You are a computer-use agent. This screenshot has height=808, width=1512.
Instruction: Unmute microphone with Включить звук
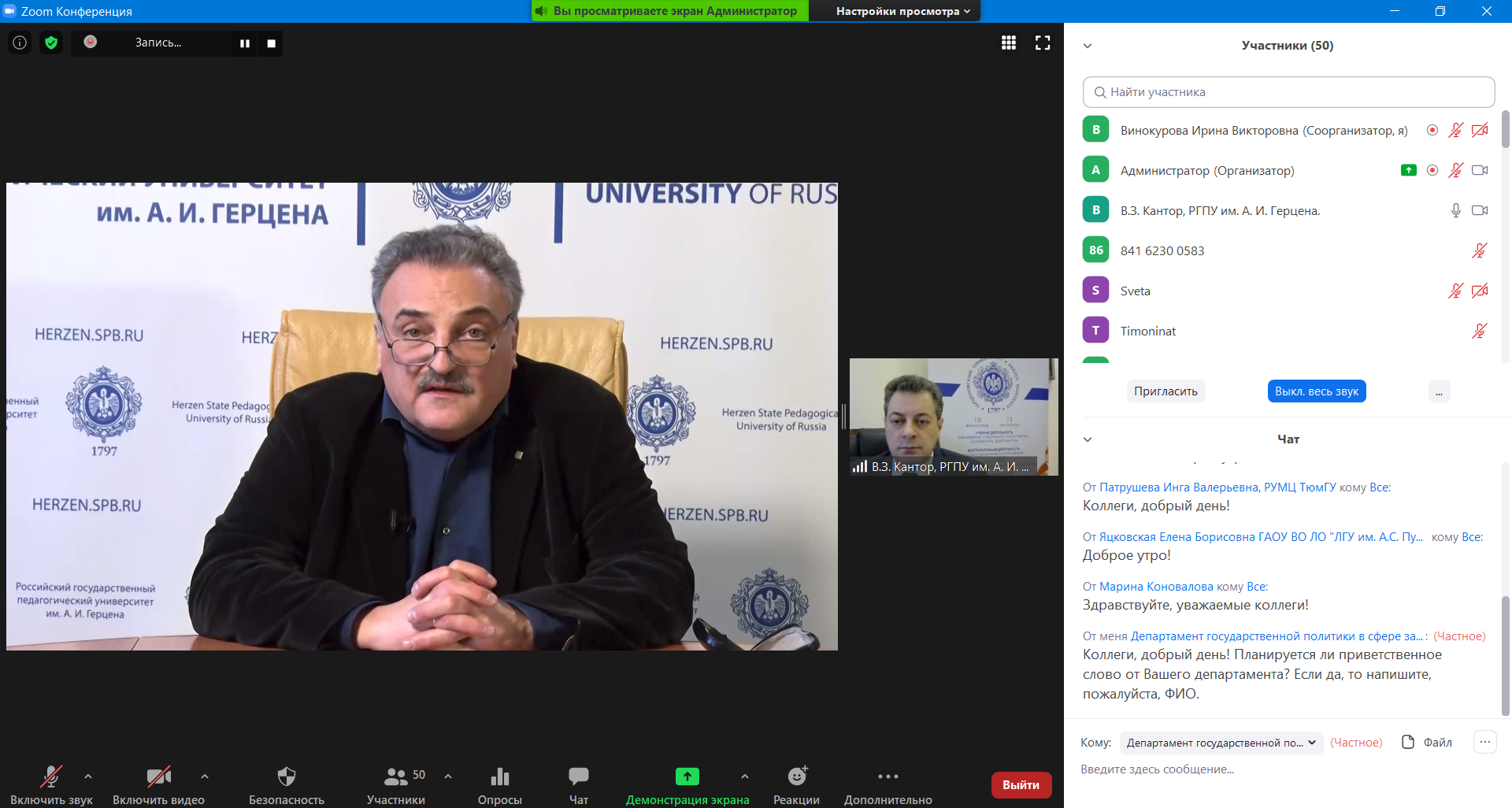click(51, 785)
